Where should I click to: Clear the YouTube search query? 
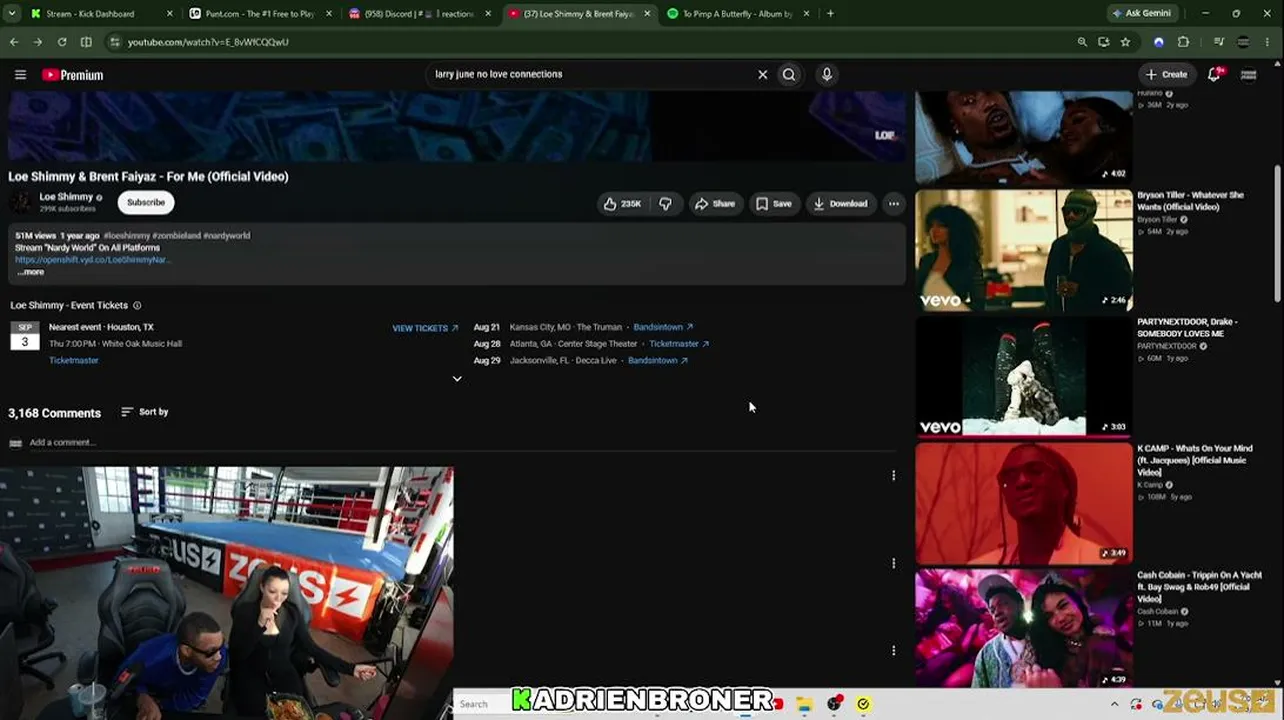762,74
